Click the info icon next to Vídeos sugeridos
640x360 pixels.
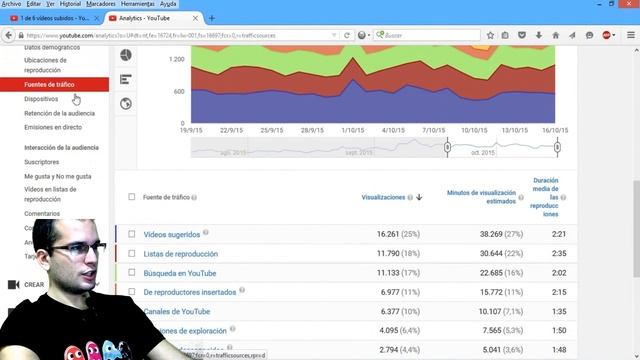pyautogui.click(x=206, y=232)
